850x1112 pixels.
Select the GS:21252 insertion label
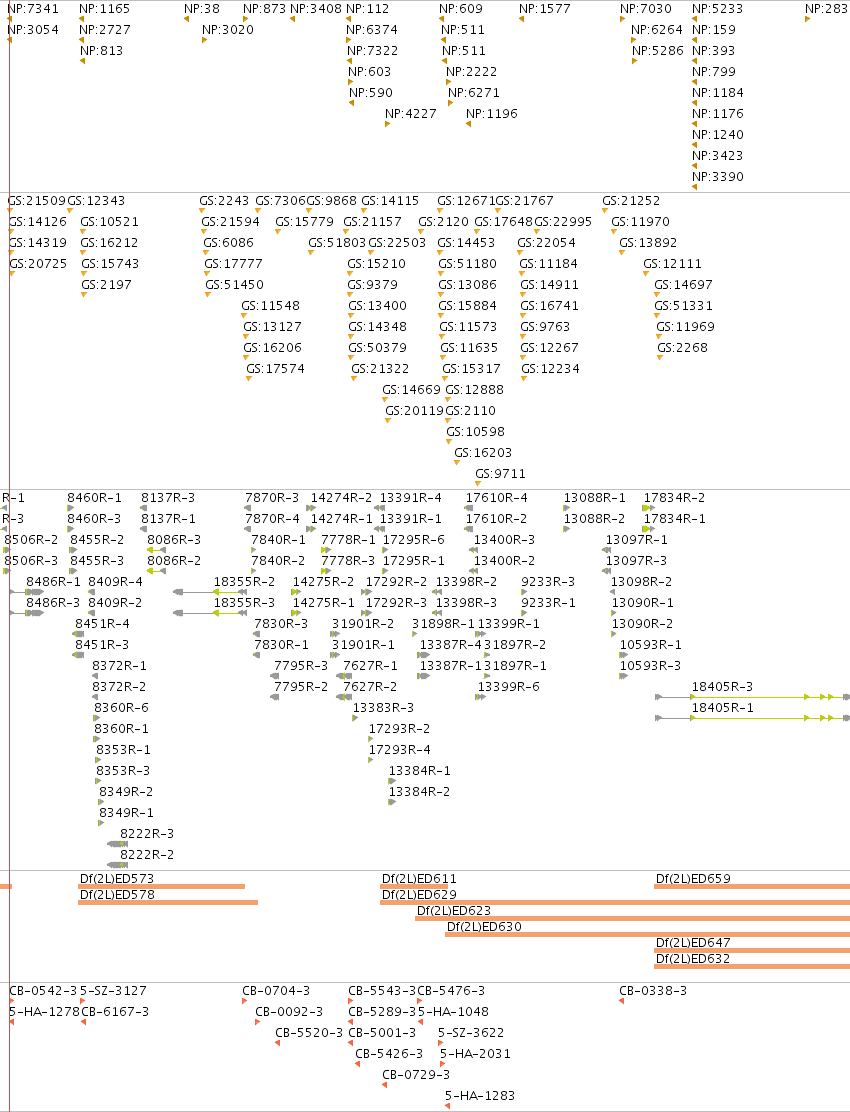coord(631,201)
